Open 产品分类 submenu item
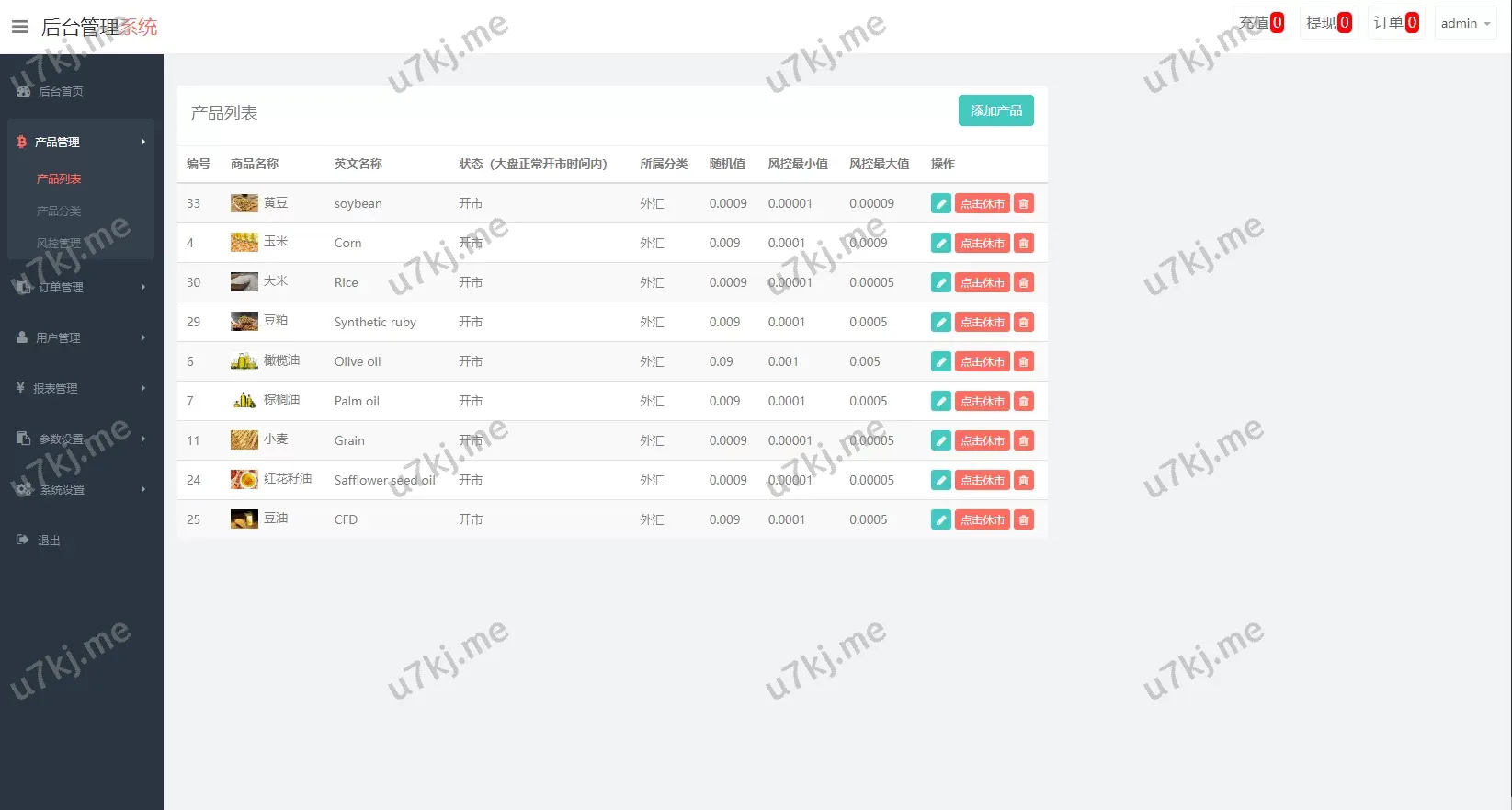Screen dimensions: 1512x810 click(59, 211)
